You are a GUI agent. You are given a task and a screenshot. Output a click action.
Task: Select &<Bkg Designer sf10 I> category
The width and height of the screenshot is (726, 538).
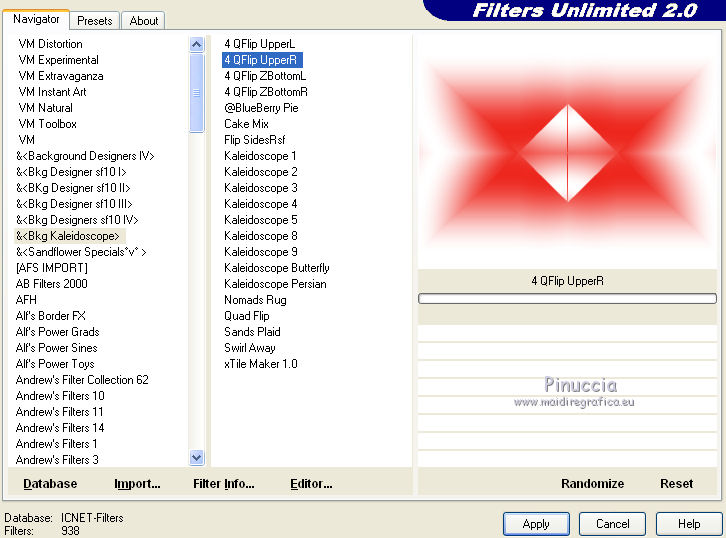pos(71,172)
